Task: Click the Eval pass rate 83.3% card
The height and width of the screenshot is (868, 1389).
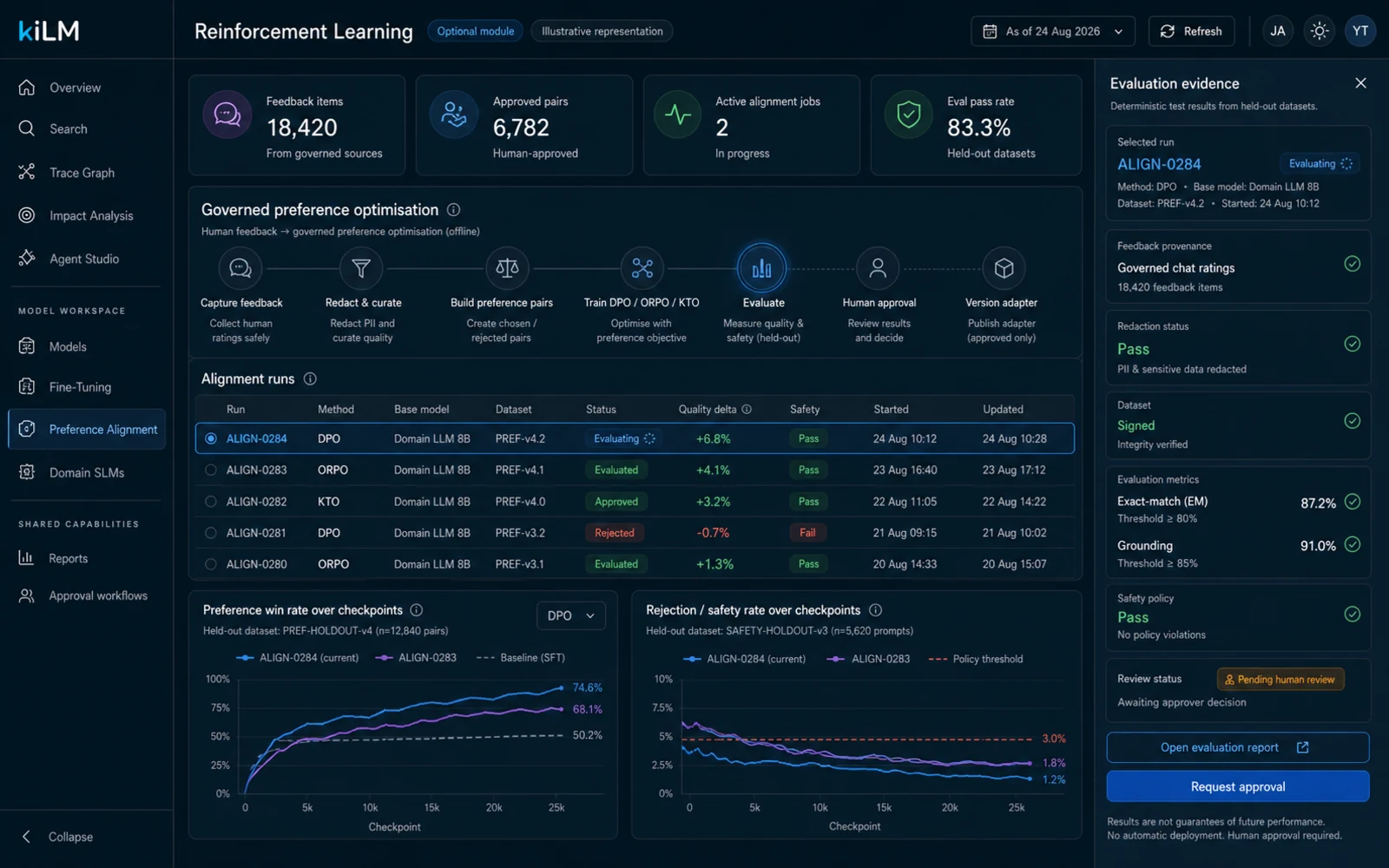Action: coord(977,126)
